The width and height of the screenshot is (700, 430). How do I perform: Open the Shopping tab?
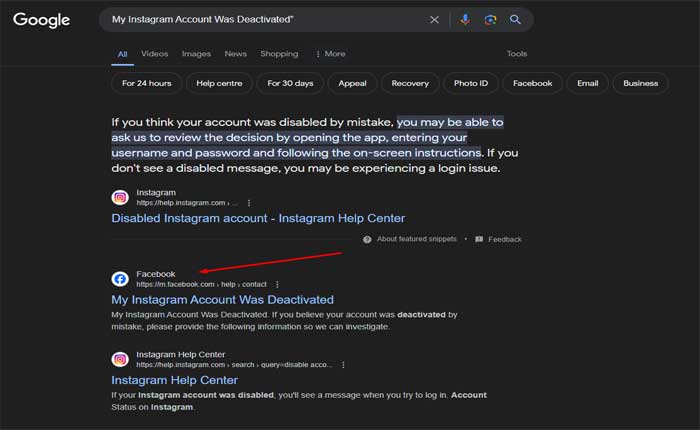tap(279, 54)
